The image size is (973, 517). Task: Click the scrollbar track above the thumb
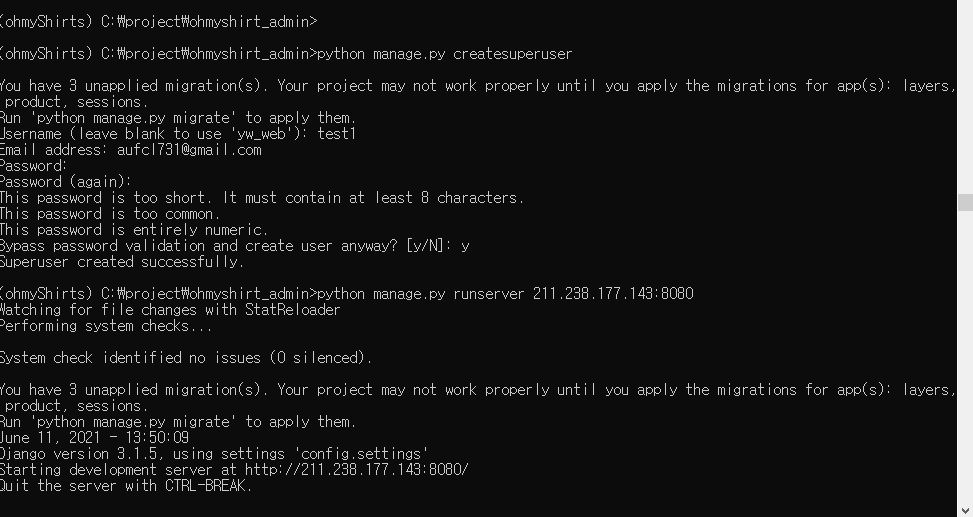pos(965,100)
